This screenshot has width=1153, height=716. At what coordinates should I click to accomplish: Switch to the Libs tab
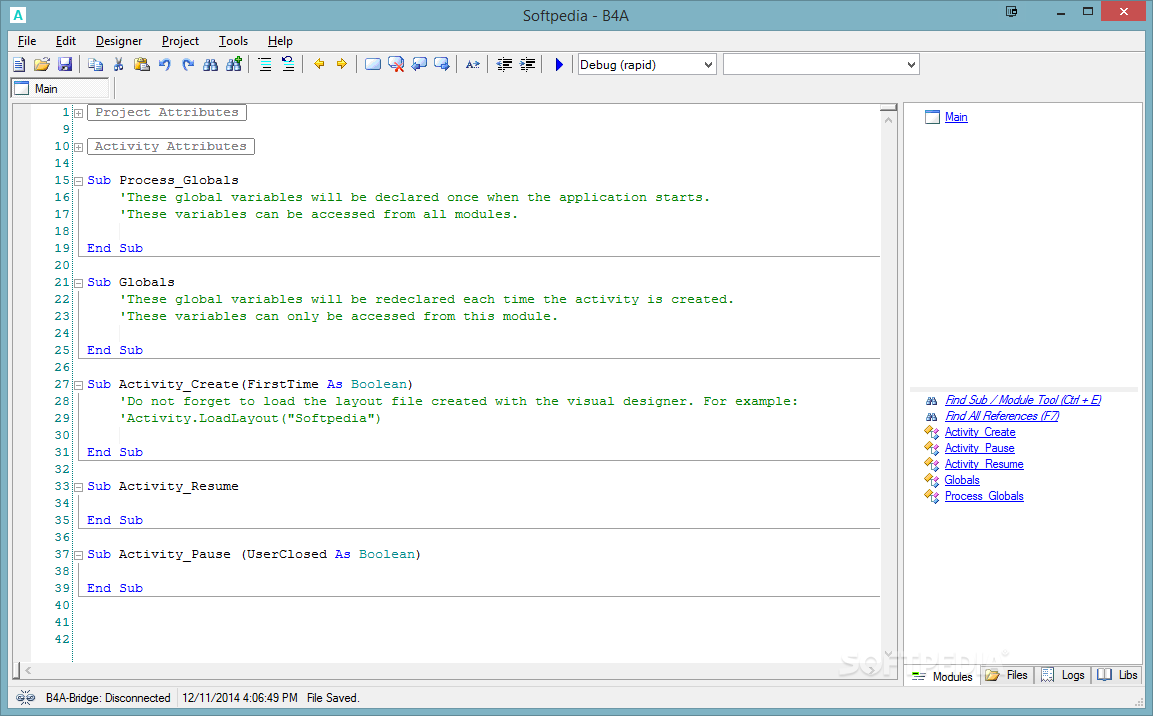click(1118, 676)
